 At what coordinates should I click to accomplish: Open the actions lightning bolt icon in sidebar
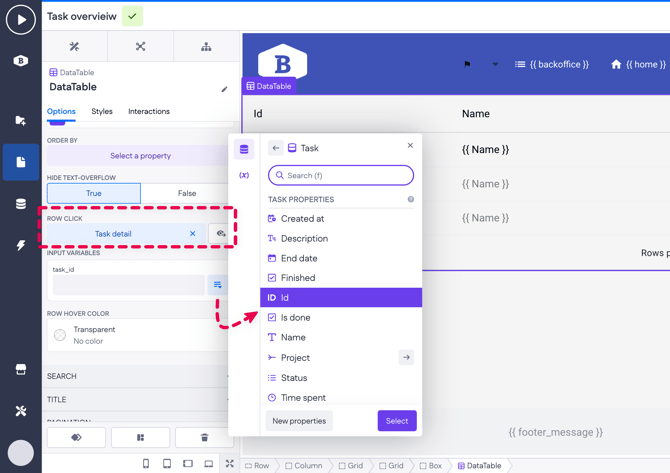(x=21, y=245)
